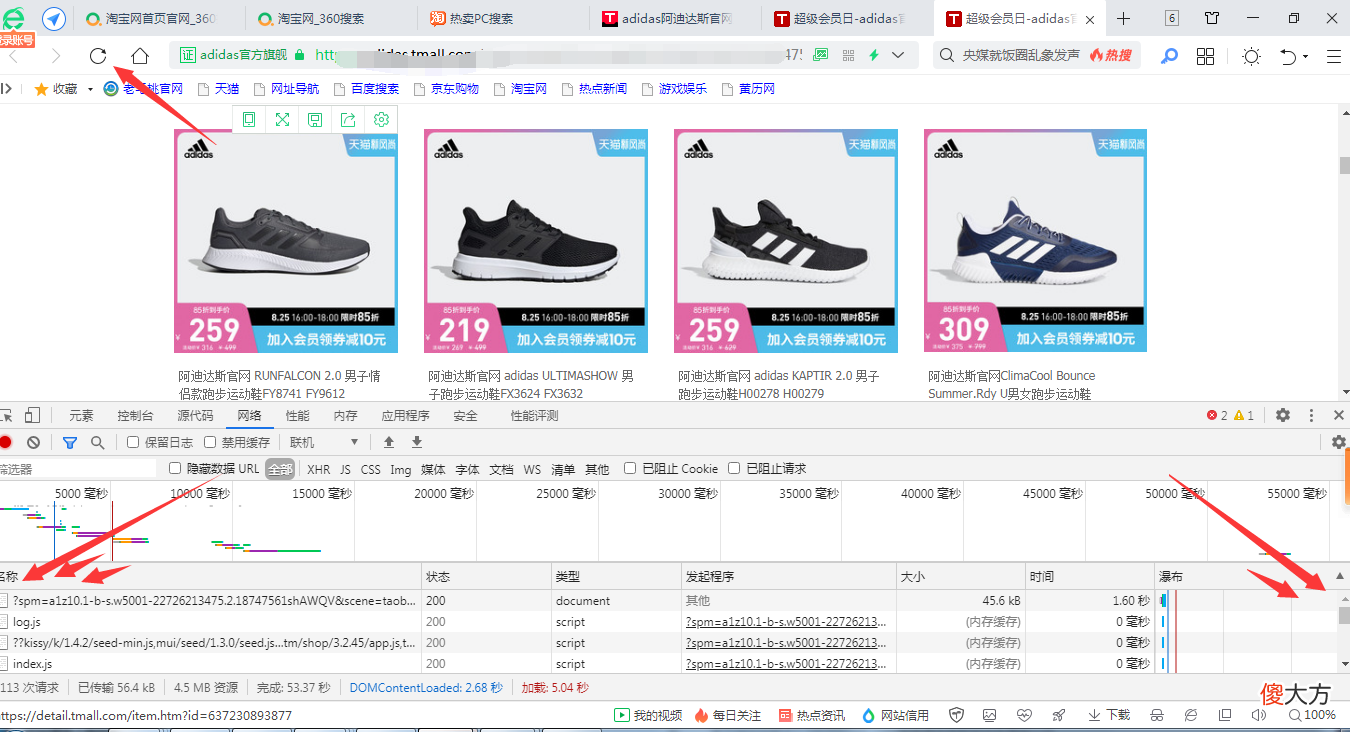1350x732 pixels.
Task: Expand the undo history dropdown arrow
Action: 1307,57
